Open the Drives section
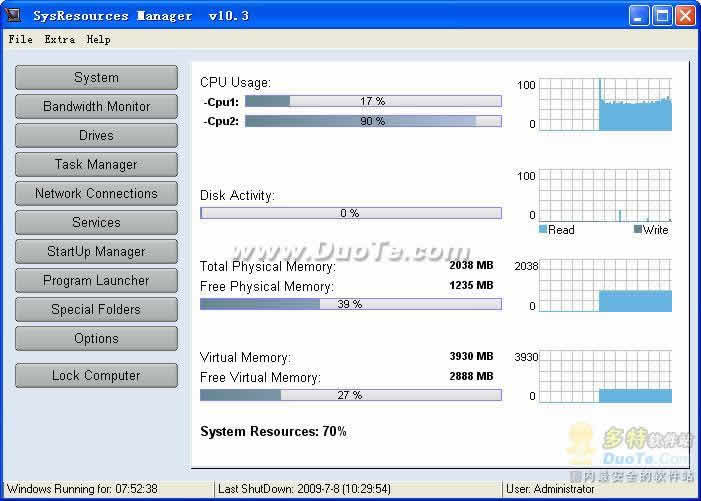The width and height of the screenshot is (701, 501). coord(96,135)
